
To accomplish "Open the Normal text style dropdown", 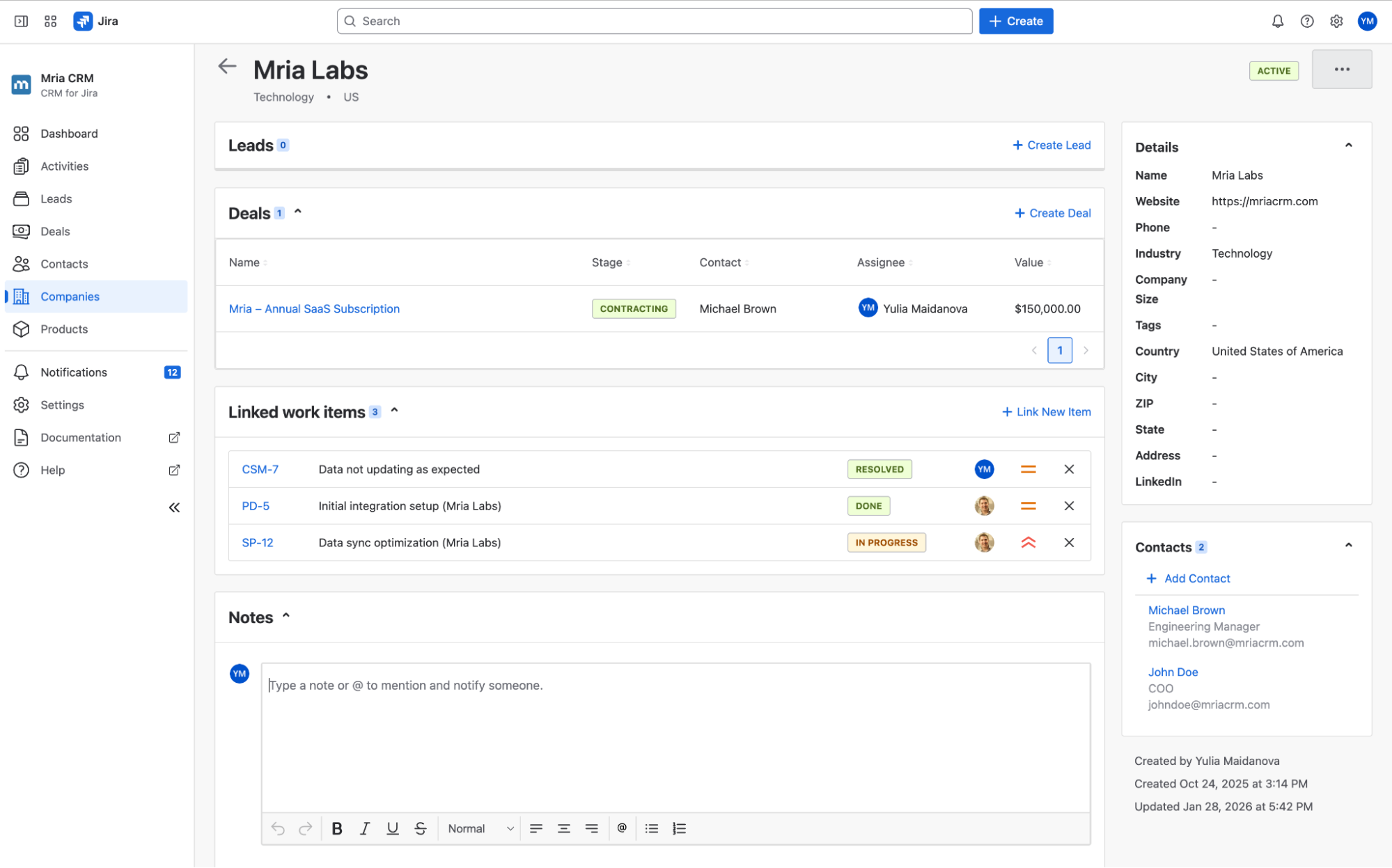I will tap(480, 828).
